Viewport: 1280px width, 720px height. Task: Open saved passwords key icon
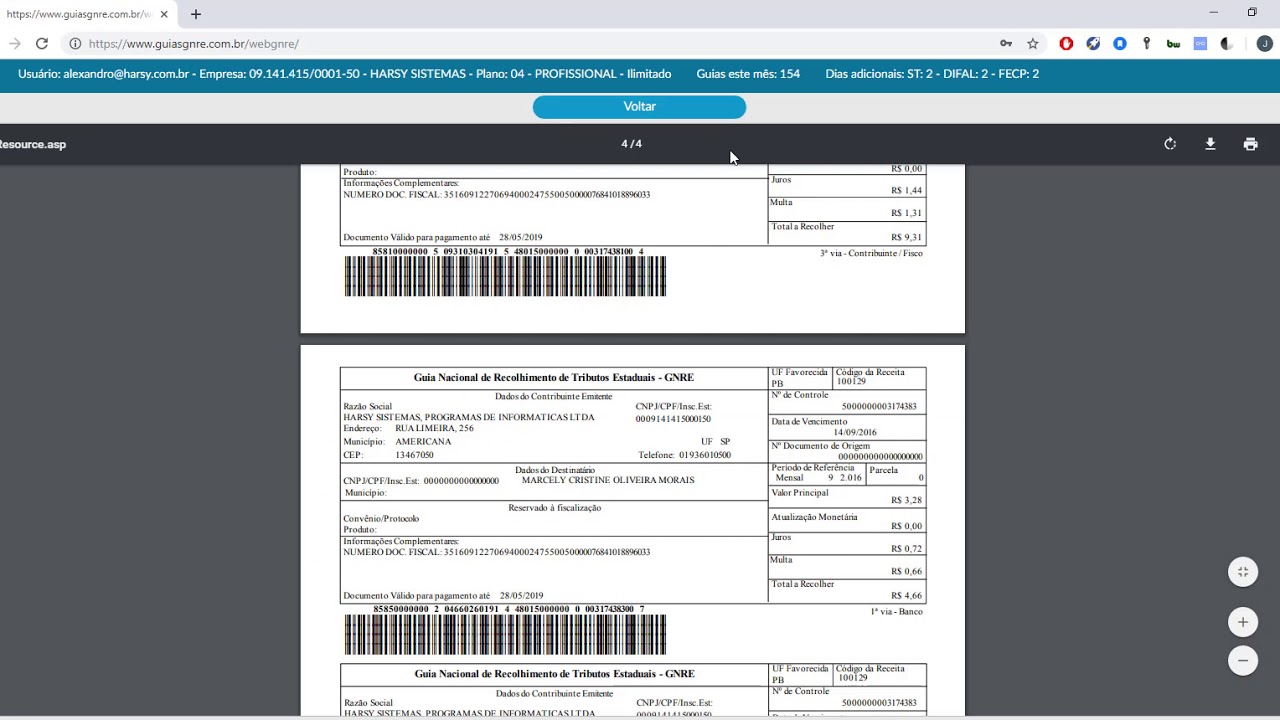(x=1006, y=43)
